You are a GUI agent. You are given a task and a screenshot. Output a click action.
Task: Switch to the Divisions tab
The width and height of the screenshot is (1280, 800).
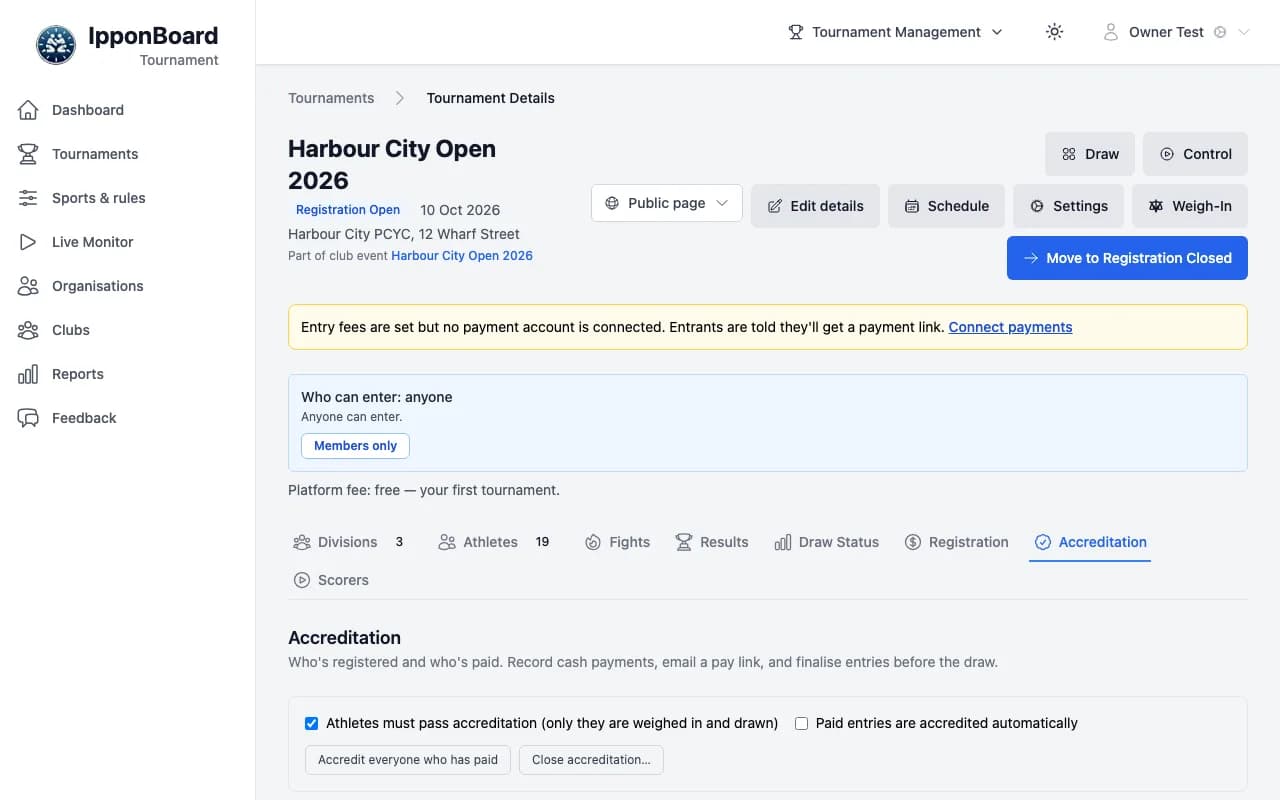[x=348, y=542]
